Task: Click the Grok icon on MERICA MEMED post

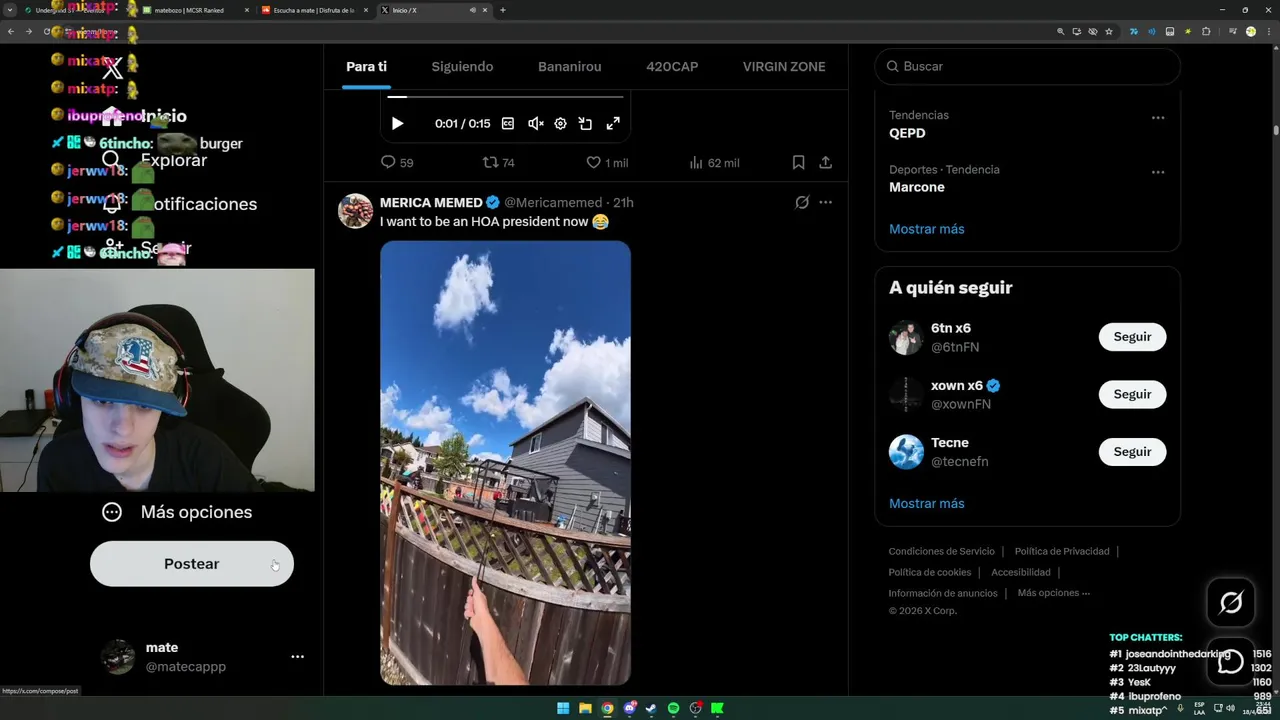Action: pyautogui.click(x=802, y=202)
